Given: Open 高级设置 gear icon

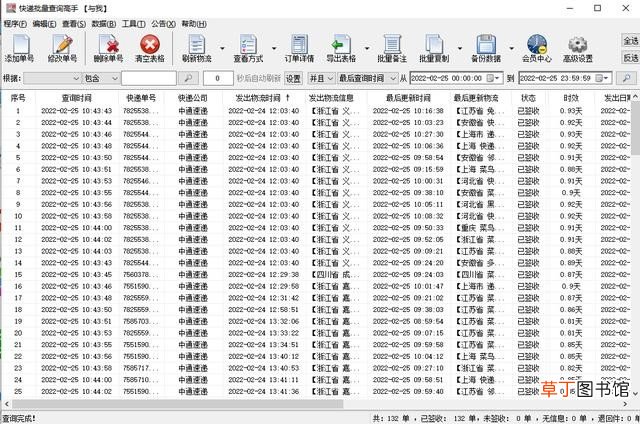Looking at the screenshot, I should (578, 48).
